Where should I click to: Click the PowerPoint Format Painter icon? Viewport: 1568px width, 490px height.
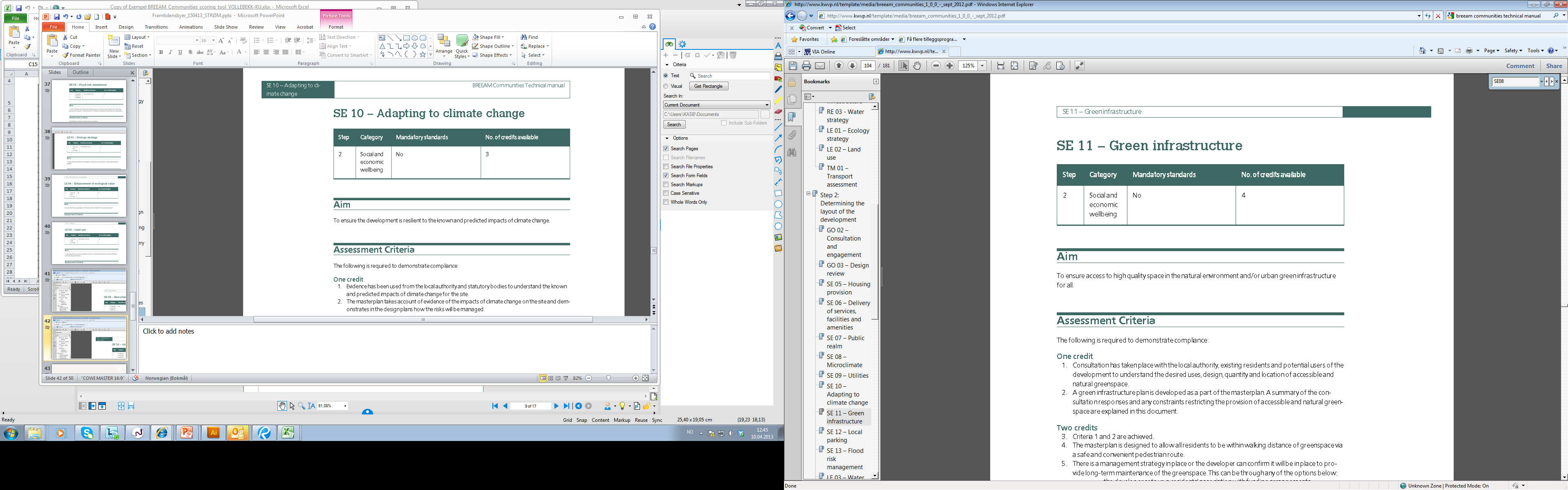click(x=65, y=55)
